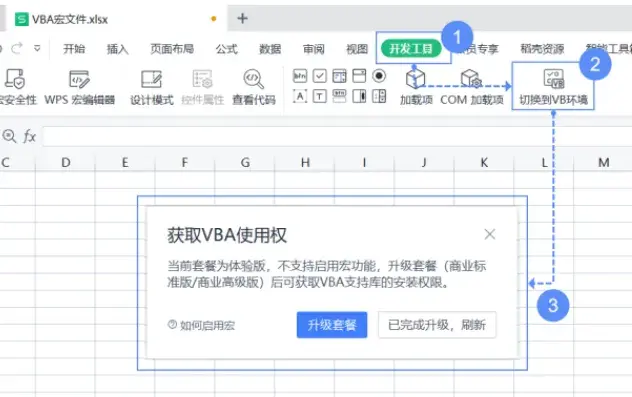The height and width of the screenshot is (397, 632).
Task: Click the fx insert function icon
Action: (29, 136)
